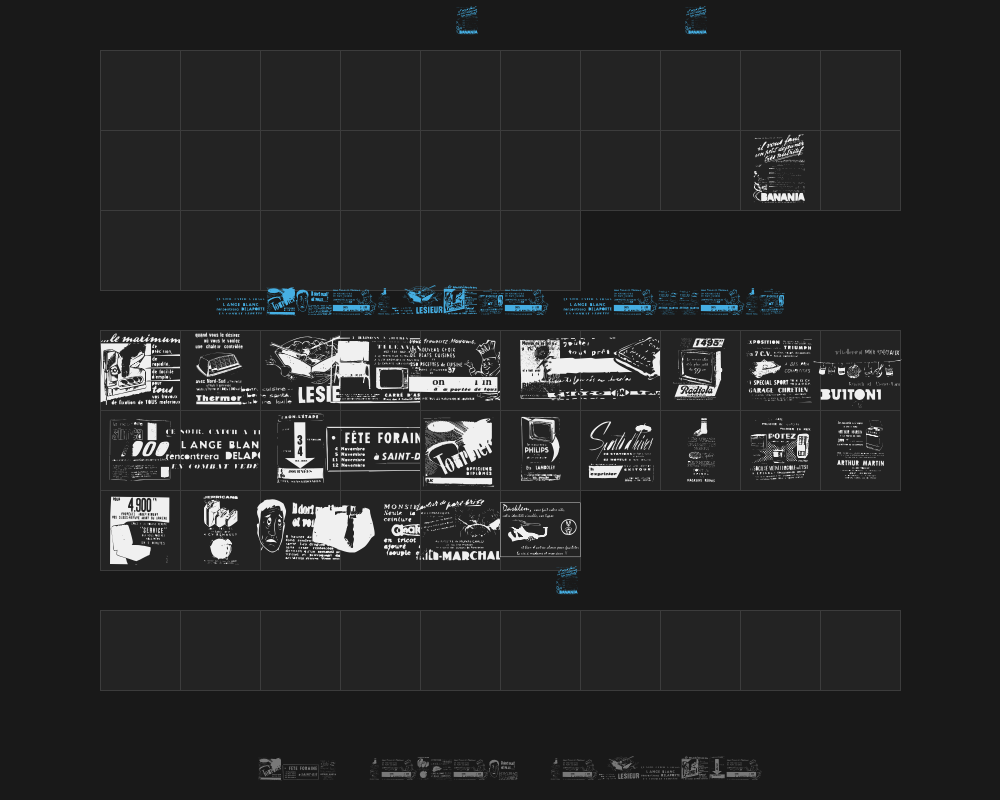Select the Jerricans ad thumbnail
This screenshot has width=1000, height=800.
coord(221,530)
